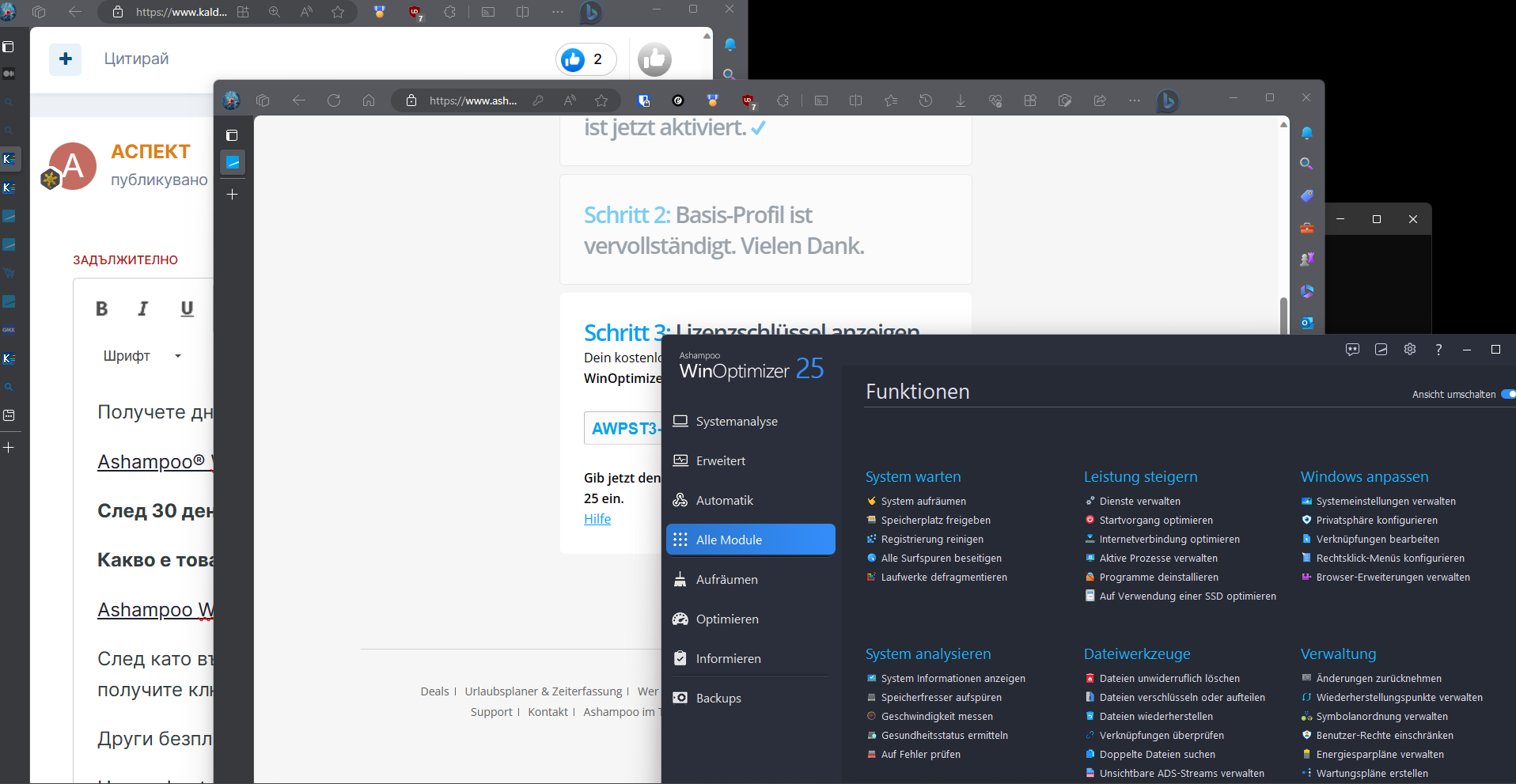1516x784 pixels.
Task: Click Reload in the Ashampoo browser window
Action: [x=334, y=100]
